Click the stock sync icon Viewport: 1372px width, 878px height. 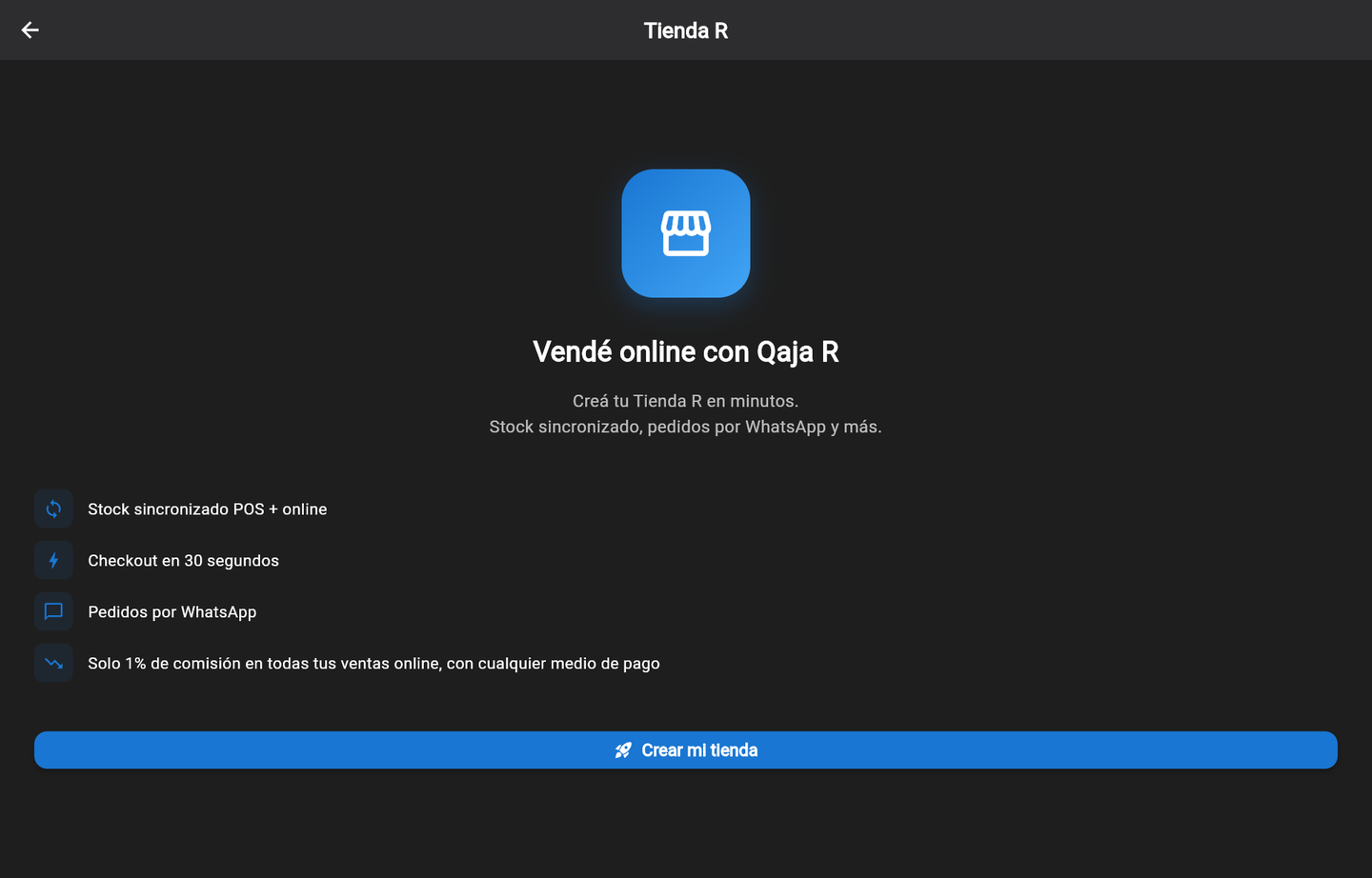[53, 509]
